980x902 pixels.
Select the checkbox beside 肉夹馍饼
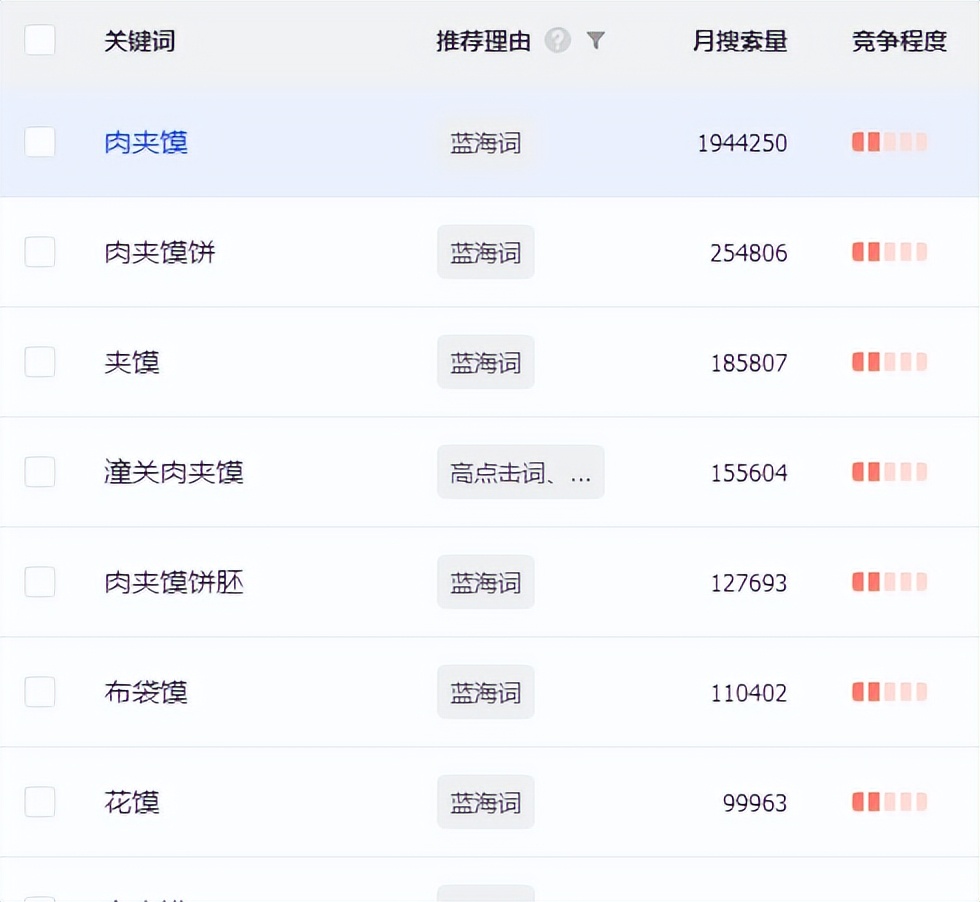[x=39, y=252]
